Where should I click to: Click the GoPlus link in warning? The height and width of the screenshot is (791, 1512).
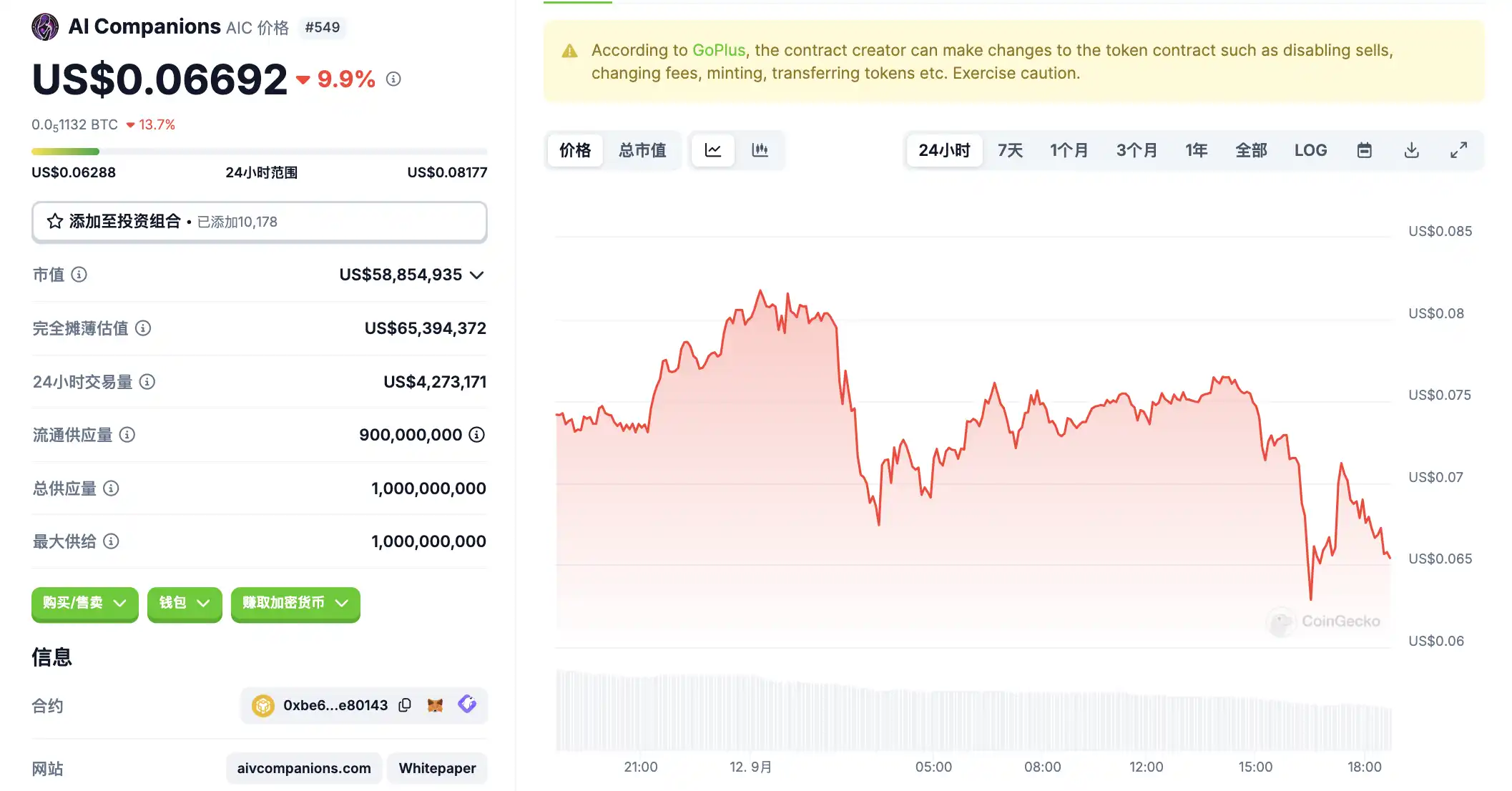point(719,50)
